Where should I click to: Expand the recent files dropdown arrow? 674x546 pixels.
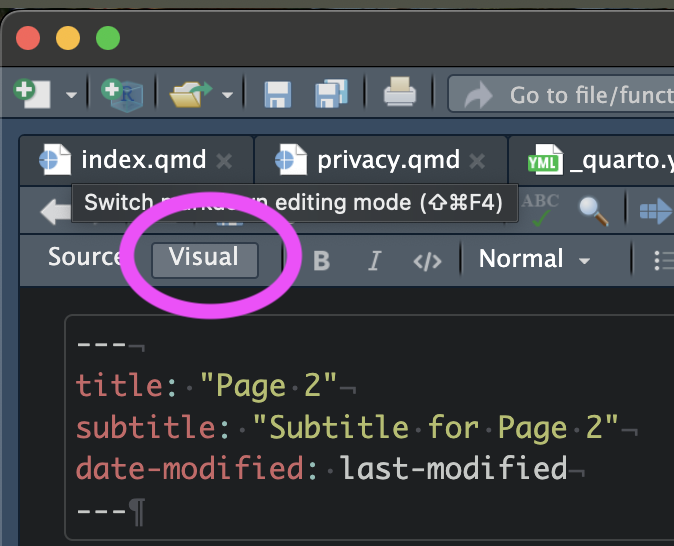pos(228,96)
